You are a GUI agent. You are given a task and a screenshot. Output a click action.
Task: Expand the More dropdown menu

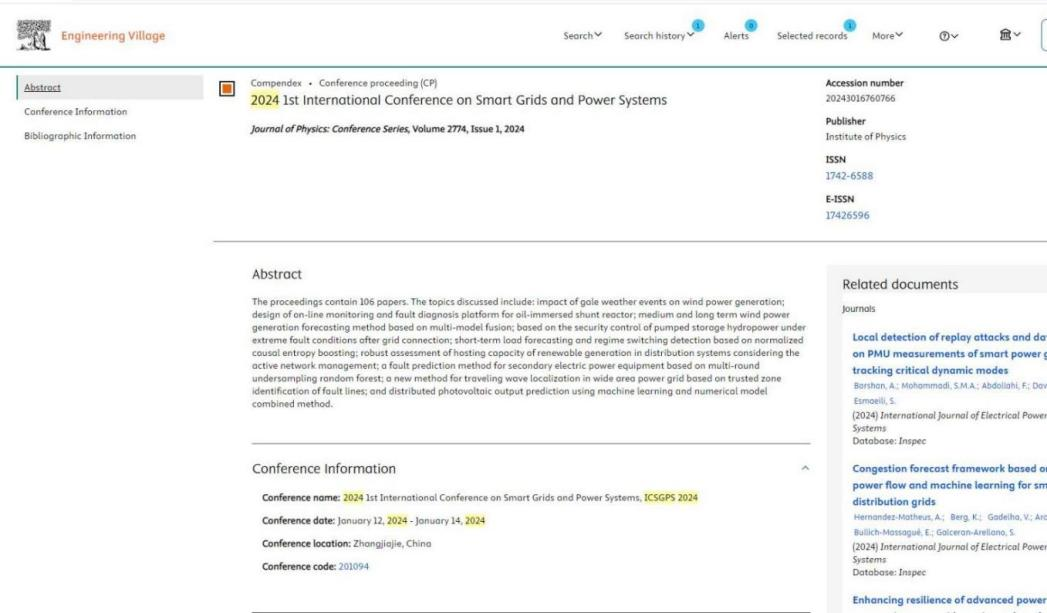pyautogui.click(x=887, y=37)
